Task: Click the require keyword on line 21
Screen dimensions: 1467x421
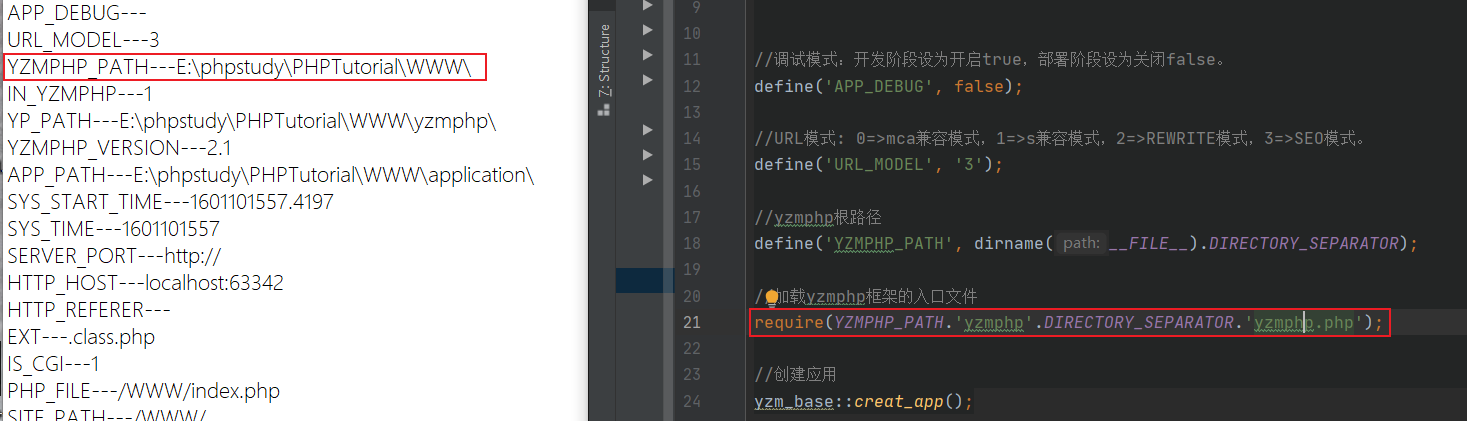Action: pyautogui.click(x=789, y=323)
